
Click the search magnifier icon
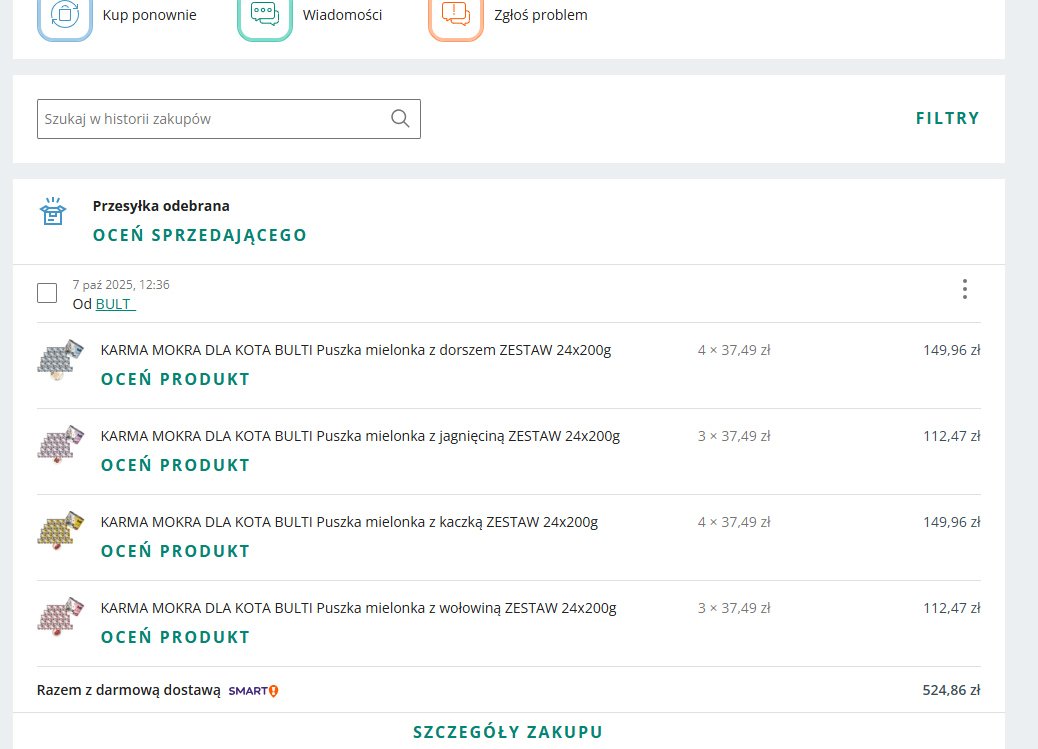click(x=400, y=119)
